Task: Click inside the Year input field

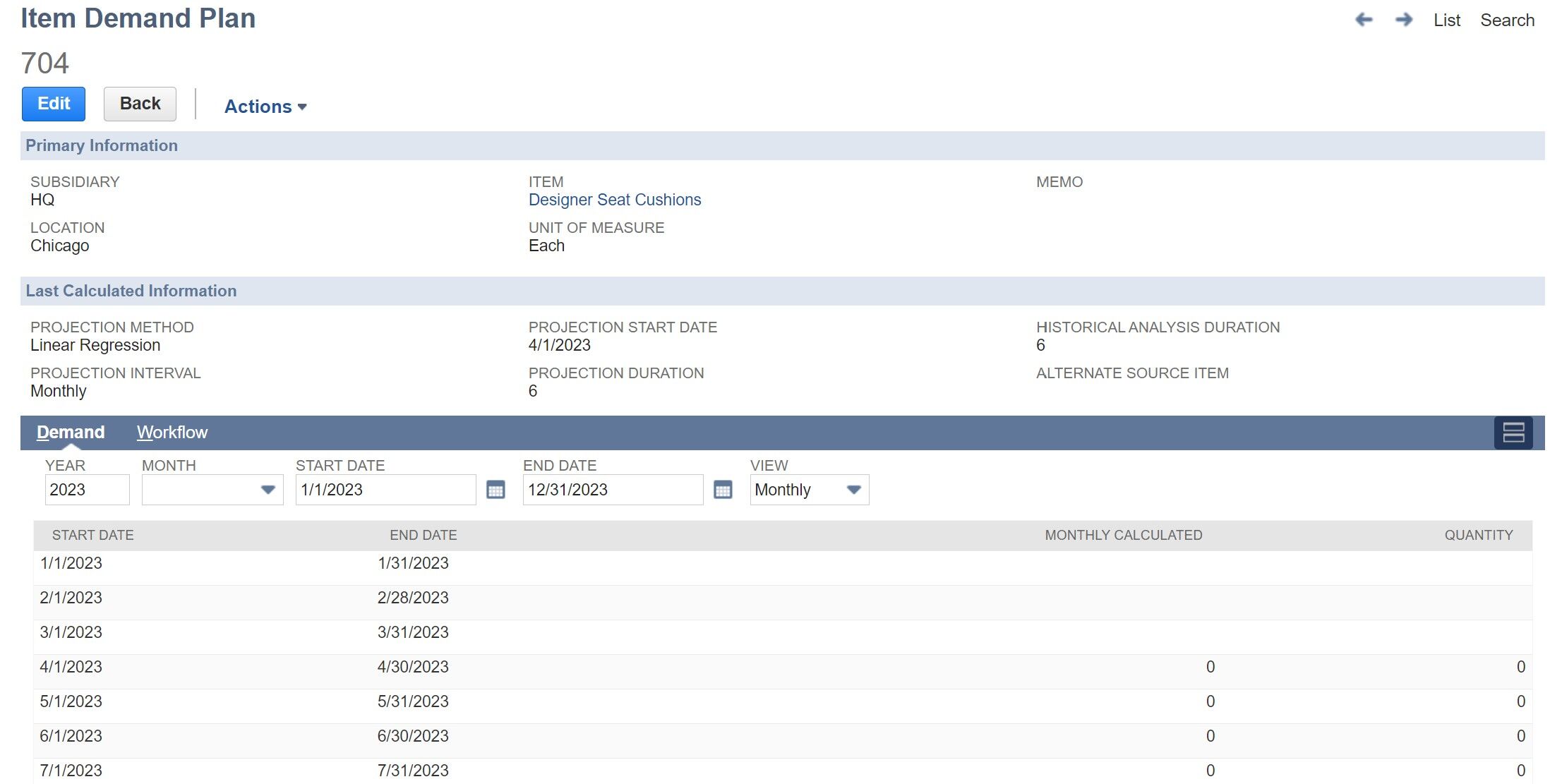Action: (86, 489)
